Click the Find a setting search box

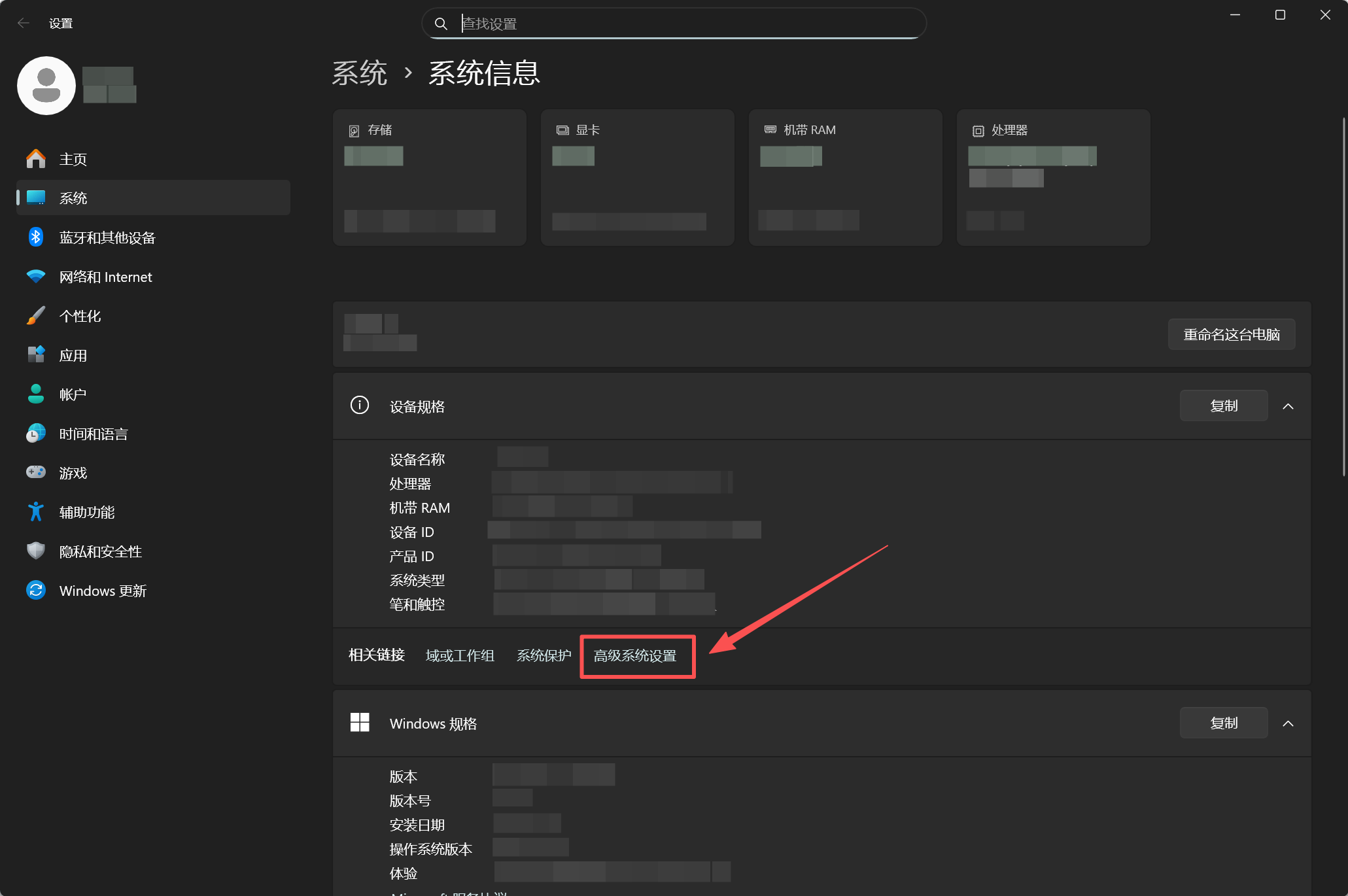pyautogui.click(x=674, y=24)
